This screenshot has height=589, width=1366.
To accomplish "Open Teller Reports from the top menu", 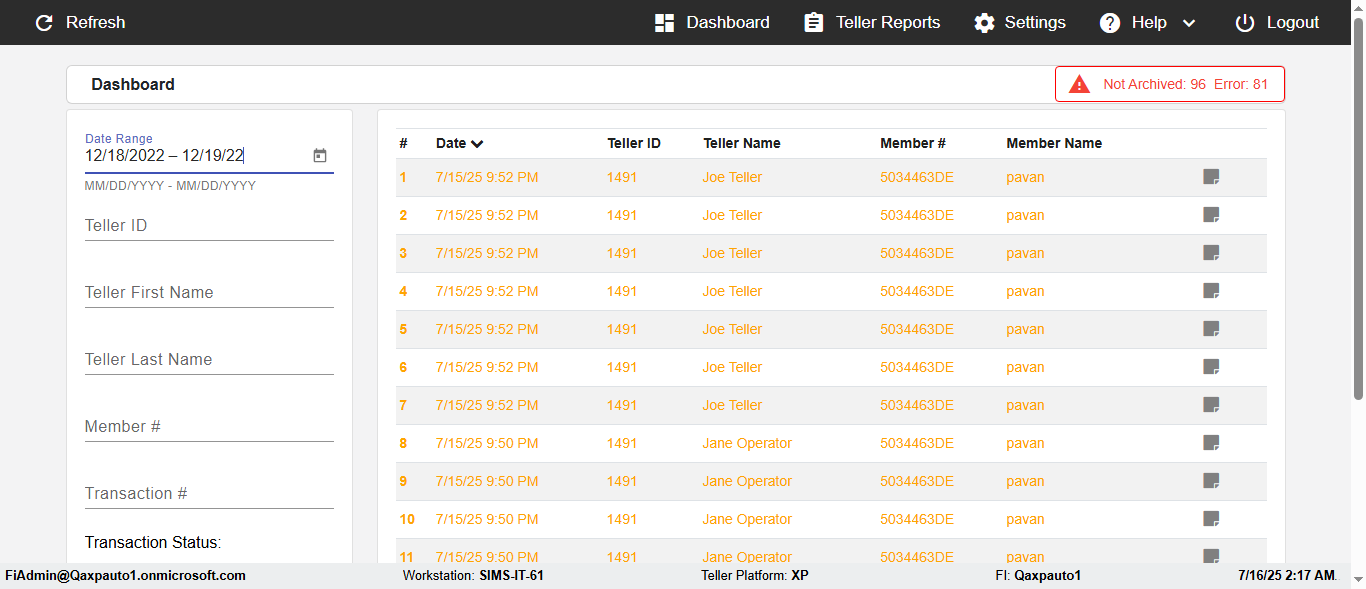I will [873, 23].
